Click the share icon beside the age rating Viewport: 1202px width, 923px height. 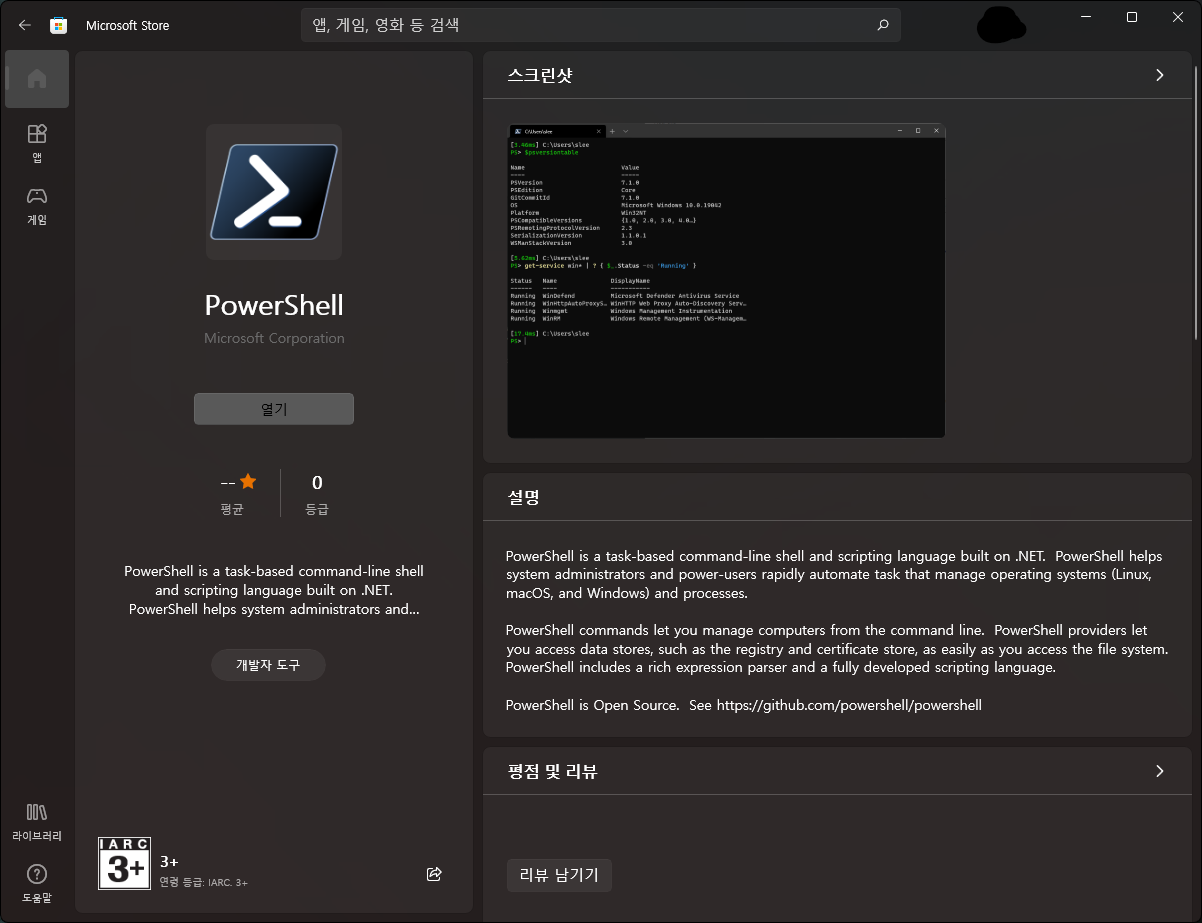click(x=434, y=874)
